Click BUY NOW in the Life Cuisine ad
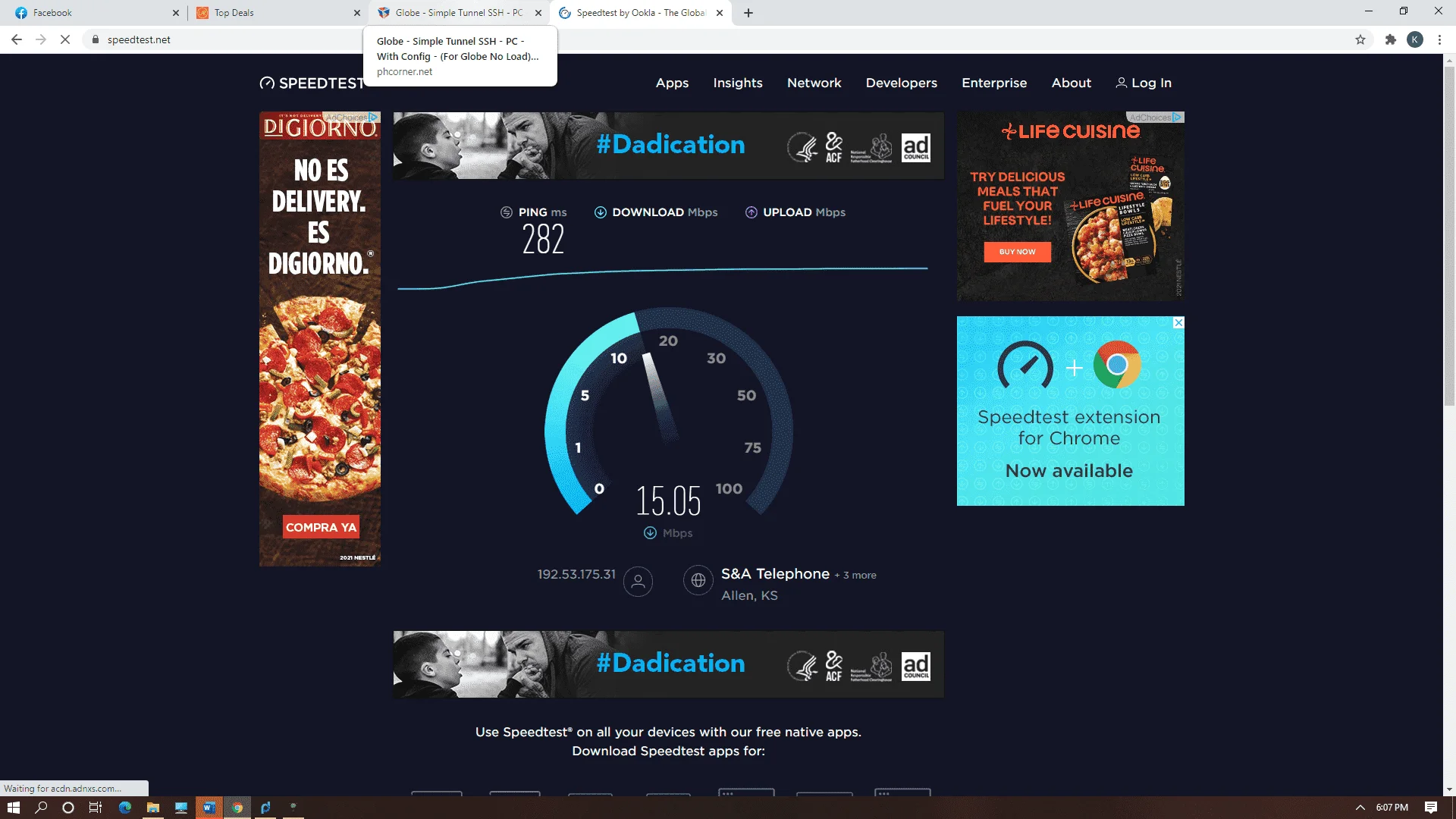Screen dimensions: 1456x819 1017,252
